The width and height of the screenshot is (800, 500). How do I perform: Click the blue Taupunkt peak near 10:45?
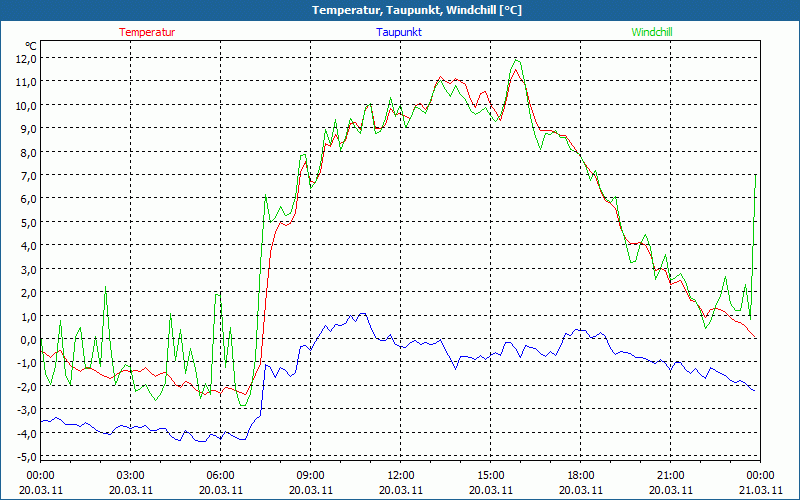[363, 314]
